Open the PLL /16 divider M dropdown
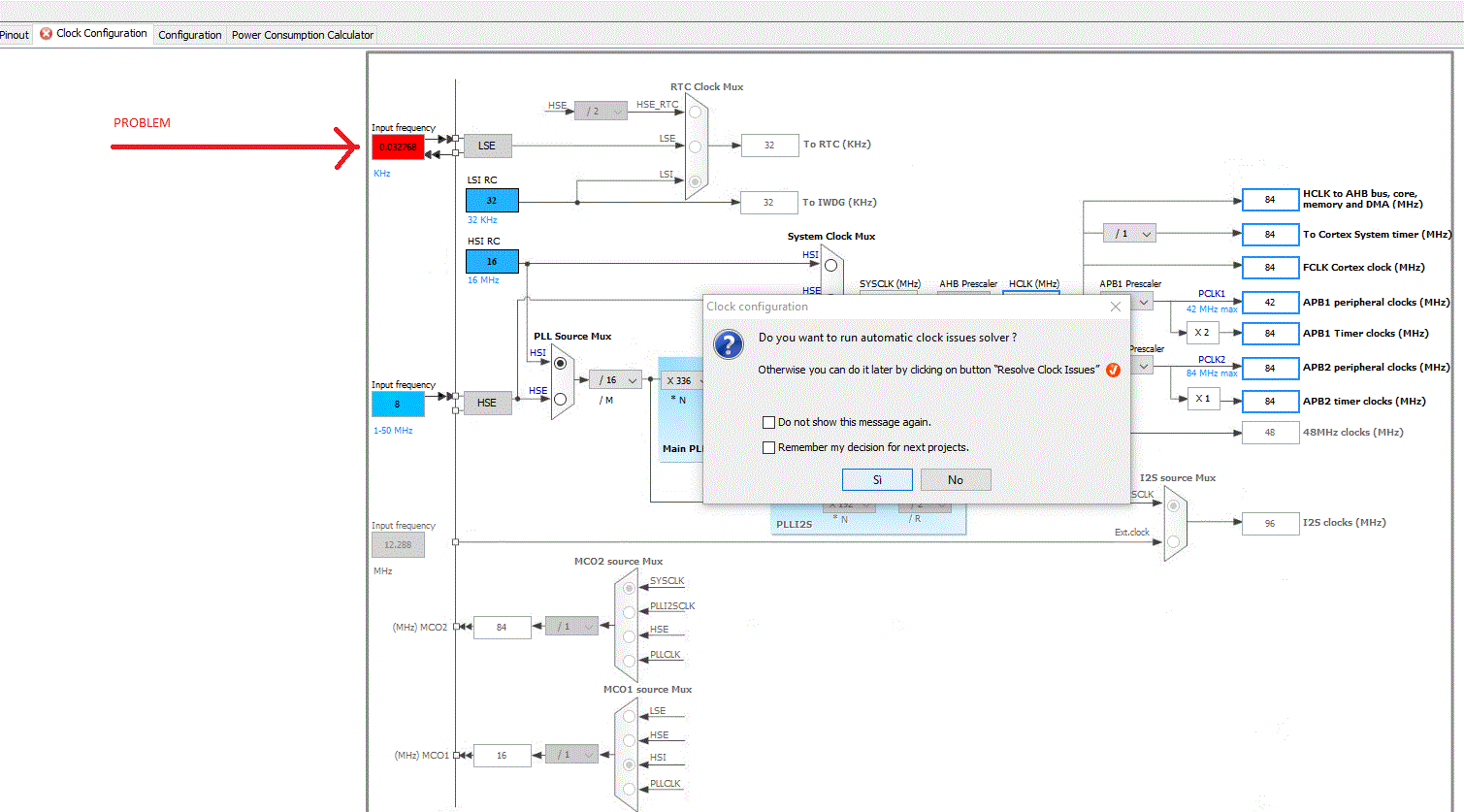The image size is (1464, 812). pyautogui.click(x=615, y=380)
